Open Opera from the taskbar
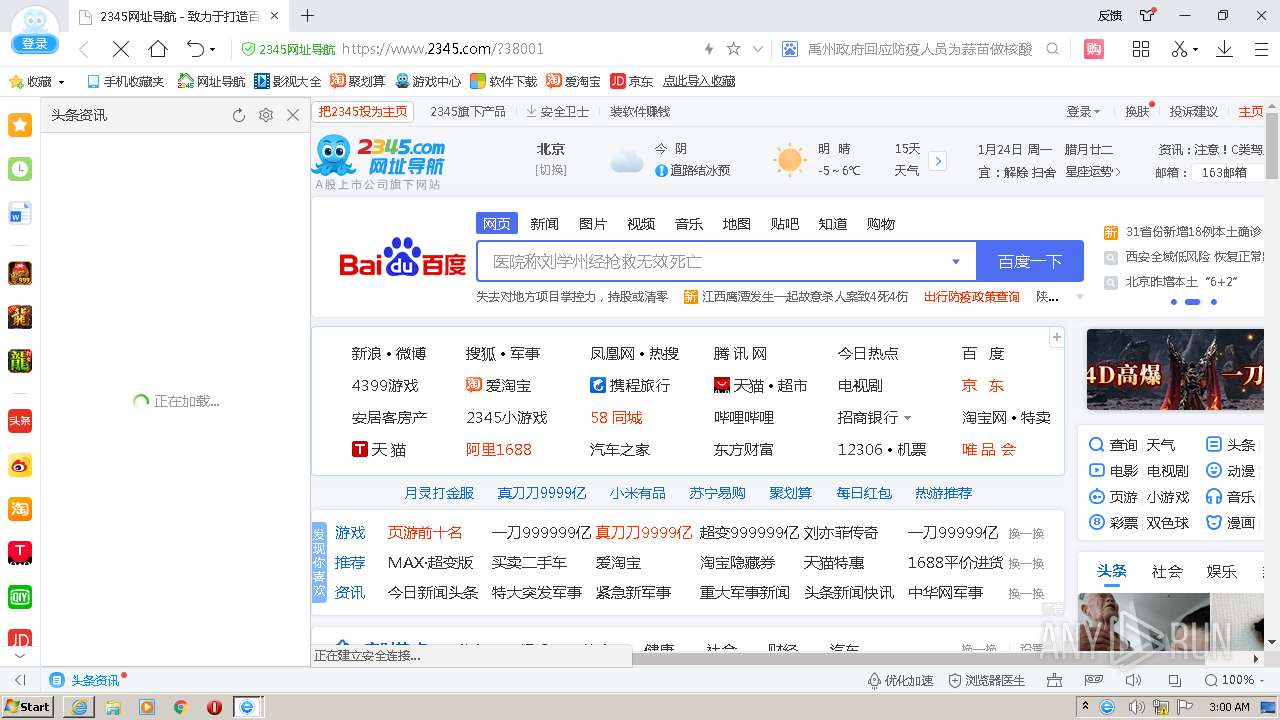The height and width of the screenshot is (720, 1280). coord(214,707)
